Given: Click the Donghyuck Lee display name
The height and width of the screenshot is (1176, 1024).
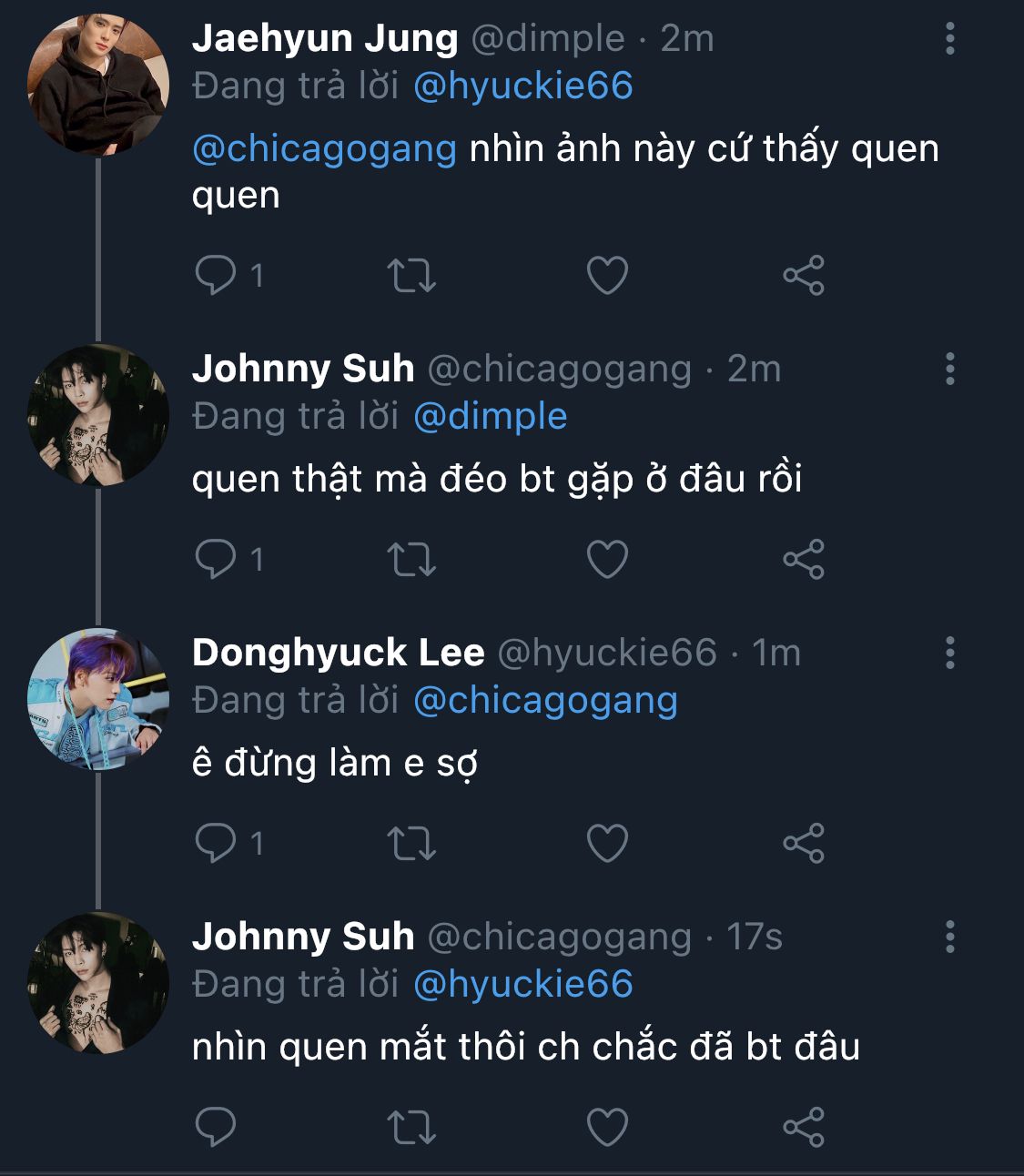Looking at the screenshot, I should pos(338,653).
